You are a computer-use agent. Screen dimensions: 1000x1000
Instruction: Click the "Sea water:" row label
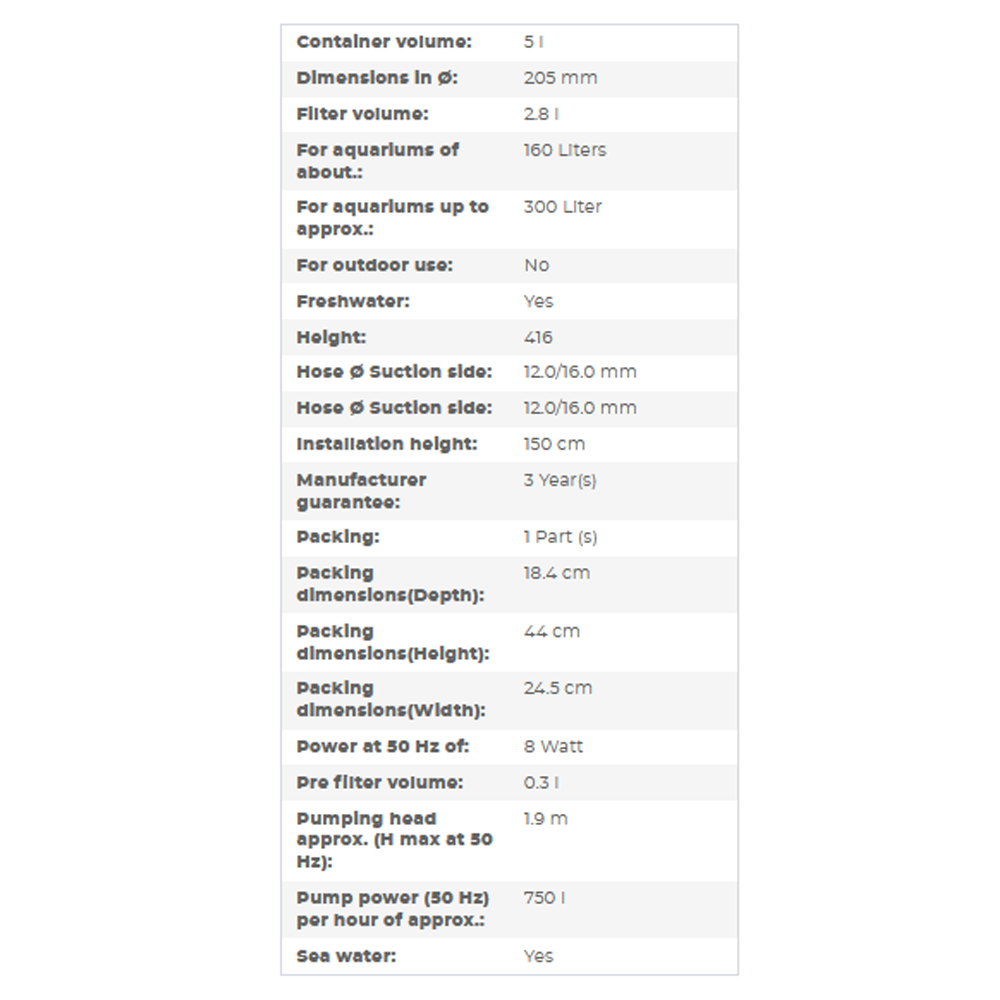[x=346, y=956]
